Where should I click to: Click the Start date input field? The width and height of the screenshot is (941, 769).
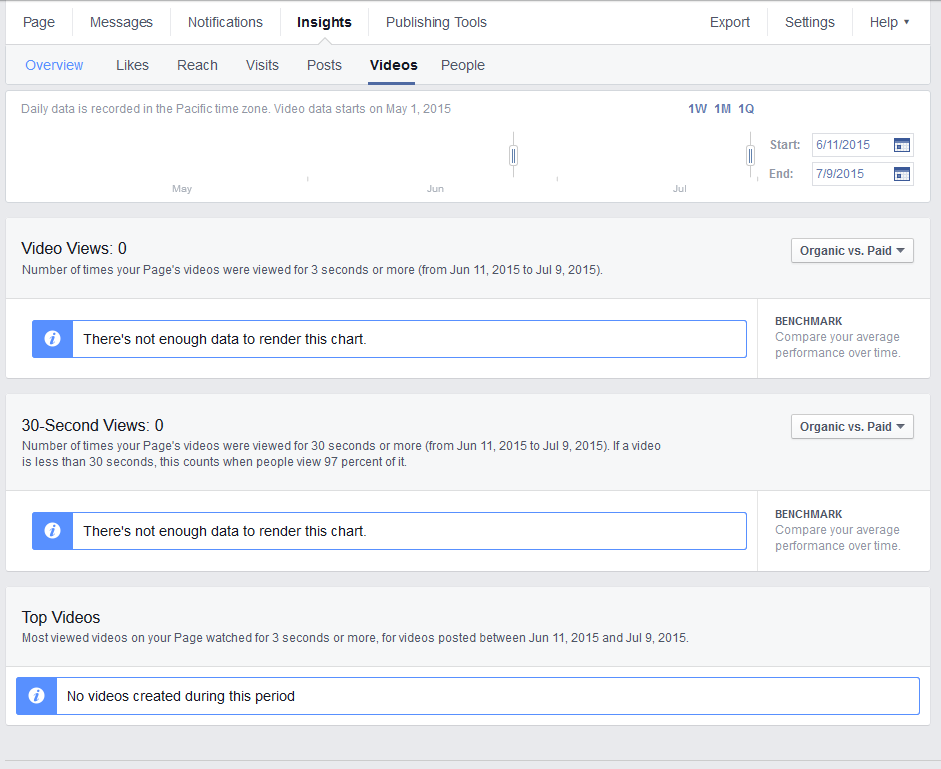coord(850,145)
